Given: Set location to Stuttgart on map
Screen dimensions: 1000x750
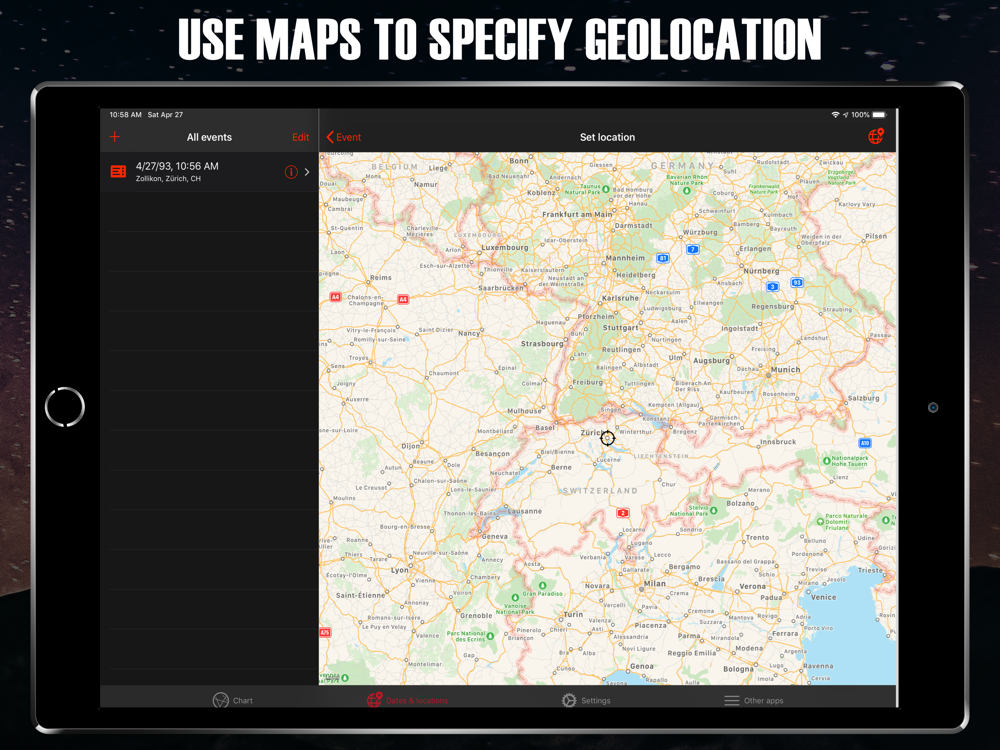Looking at the screenshot, I should 620,328.
